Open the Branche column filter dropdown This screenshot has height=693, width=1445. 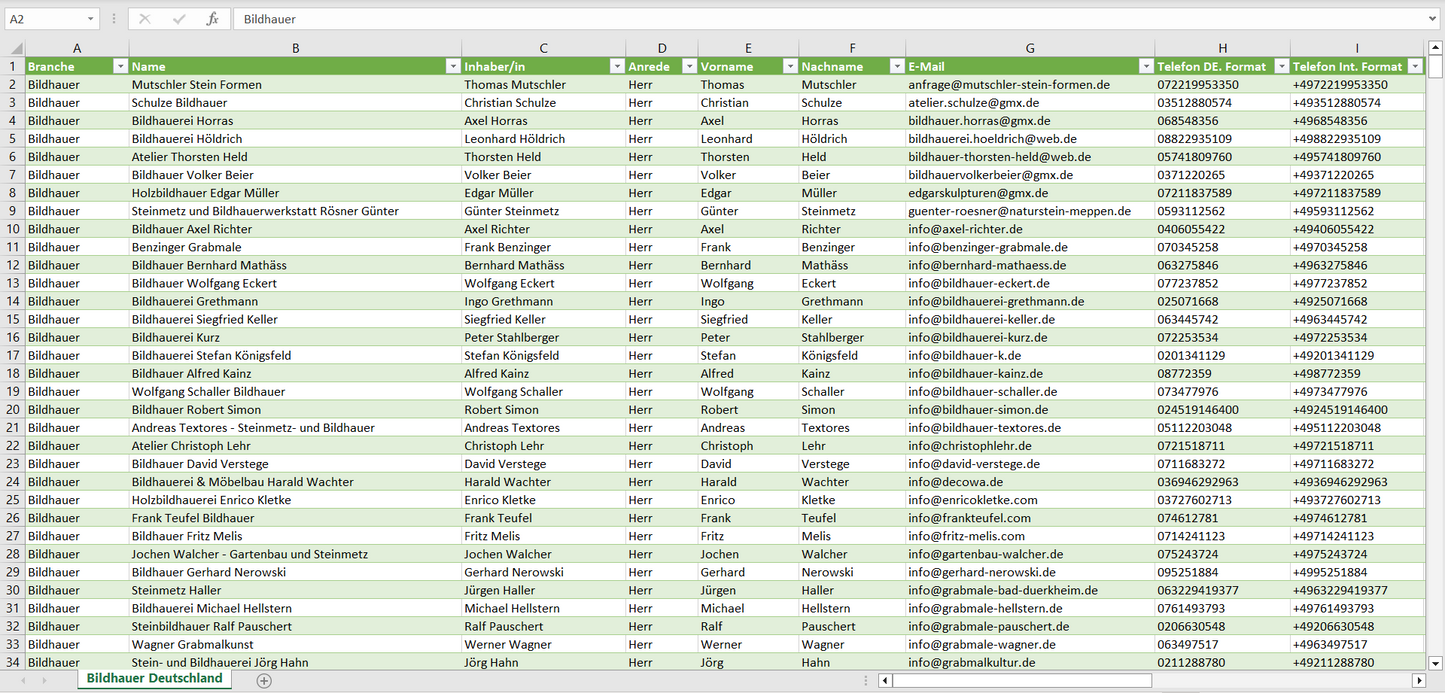pos(120,67)
